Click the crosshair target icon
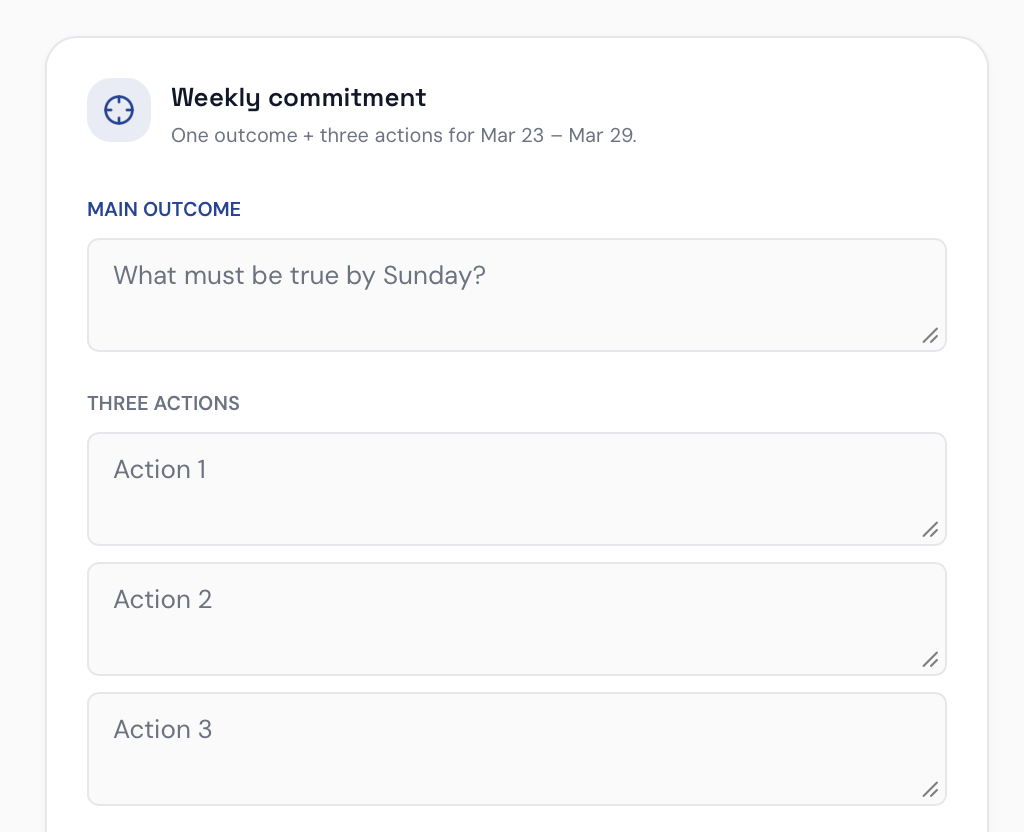Viewport: 1024px width, 832px height. 119,110
